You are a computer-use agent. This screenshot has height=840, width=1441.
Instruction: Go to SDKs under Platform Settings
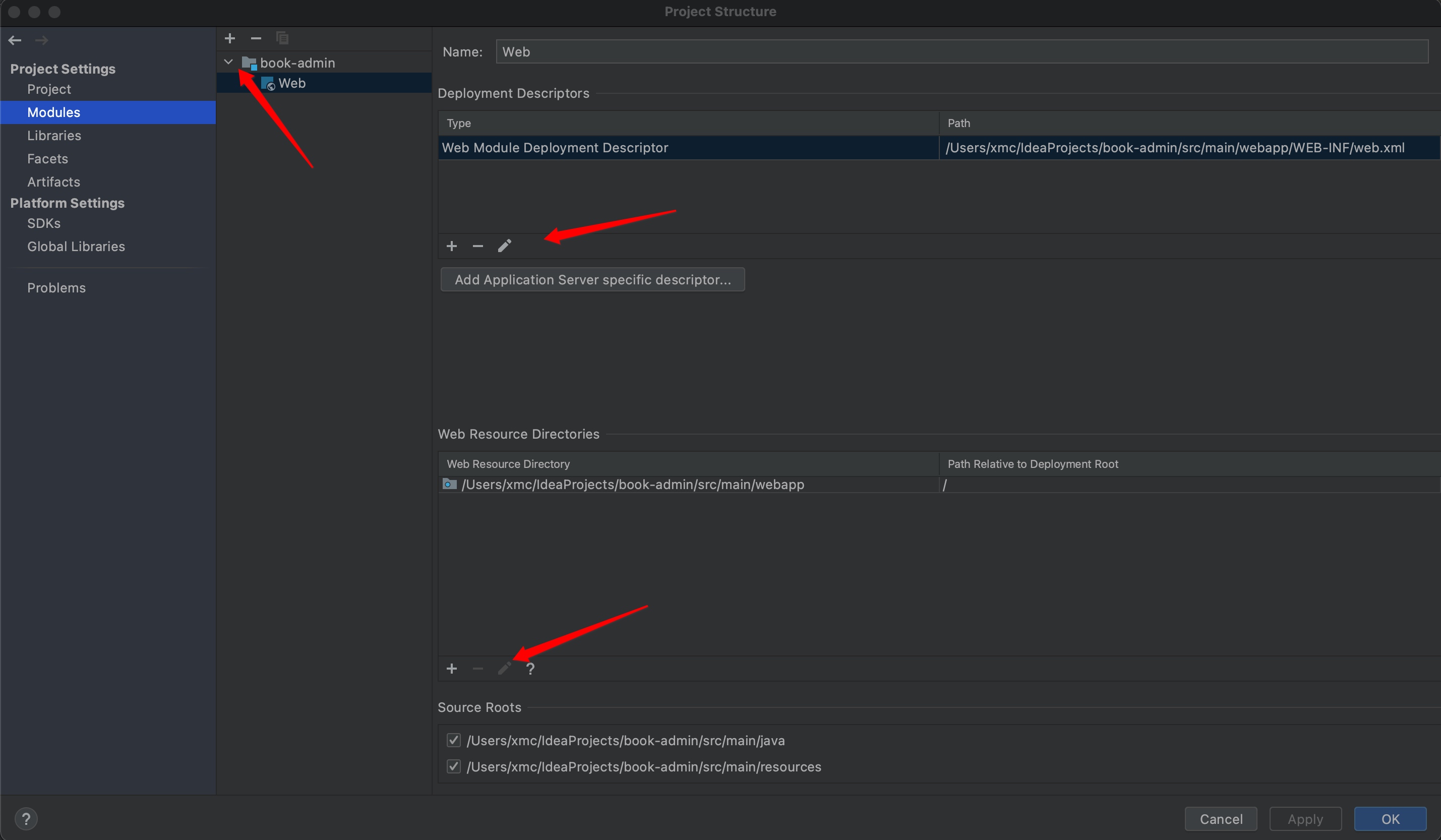point(43,223)
